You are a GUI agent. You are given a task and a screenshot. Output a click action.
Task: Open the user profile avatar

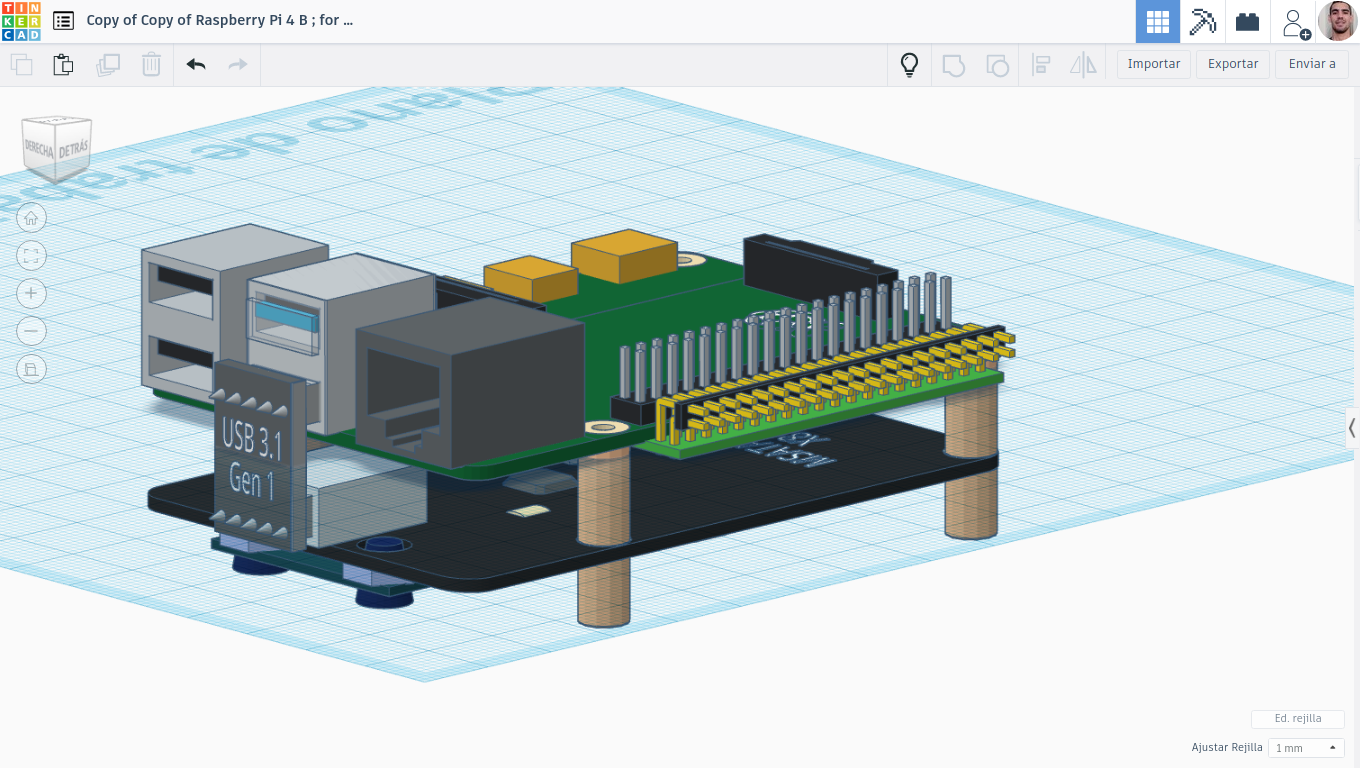(x=1337, y=21)
